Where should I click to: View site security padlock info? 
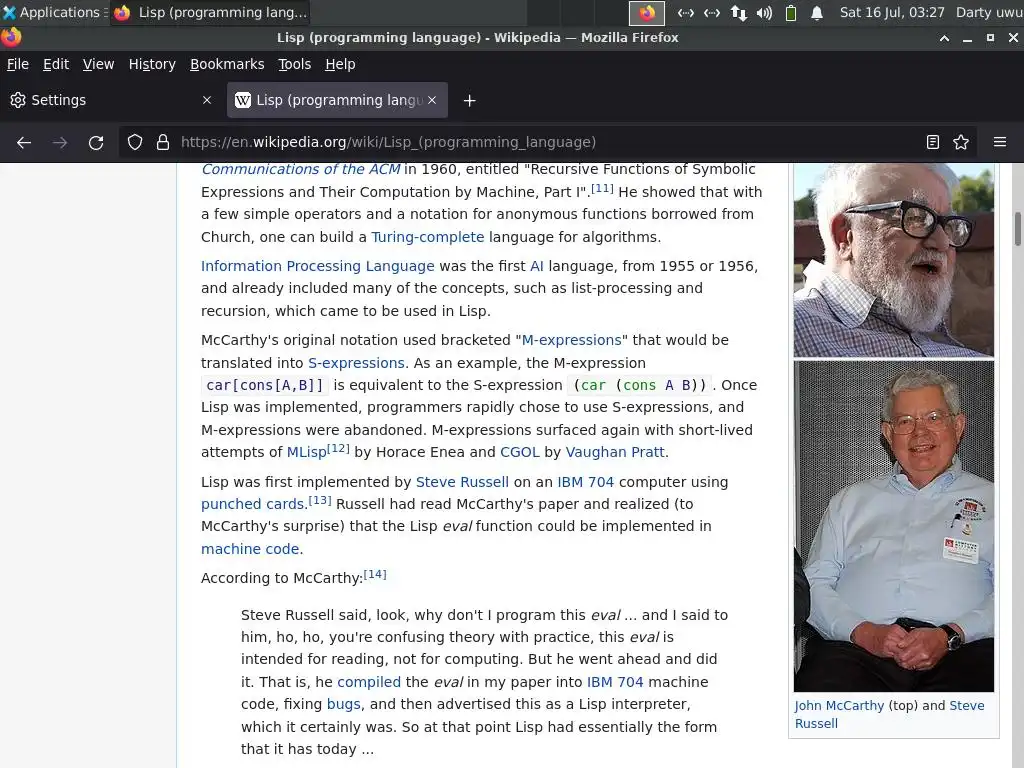coord(163,142)
